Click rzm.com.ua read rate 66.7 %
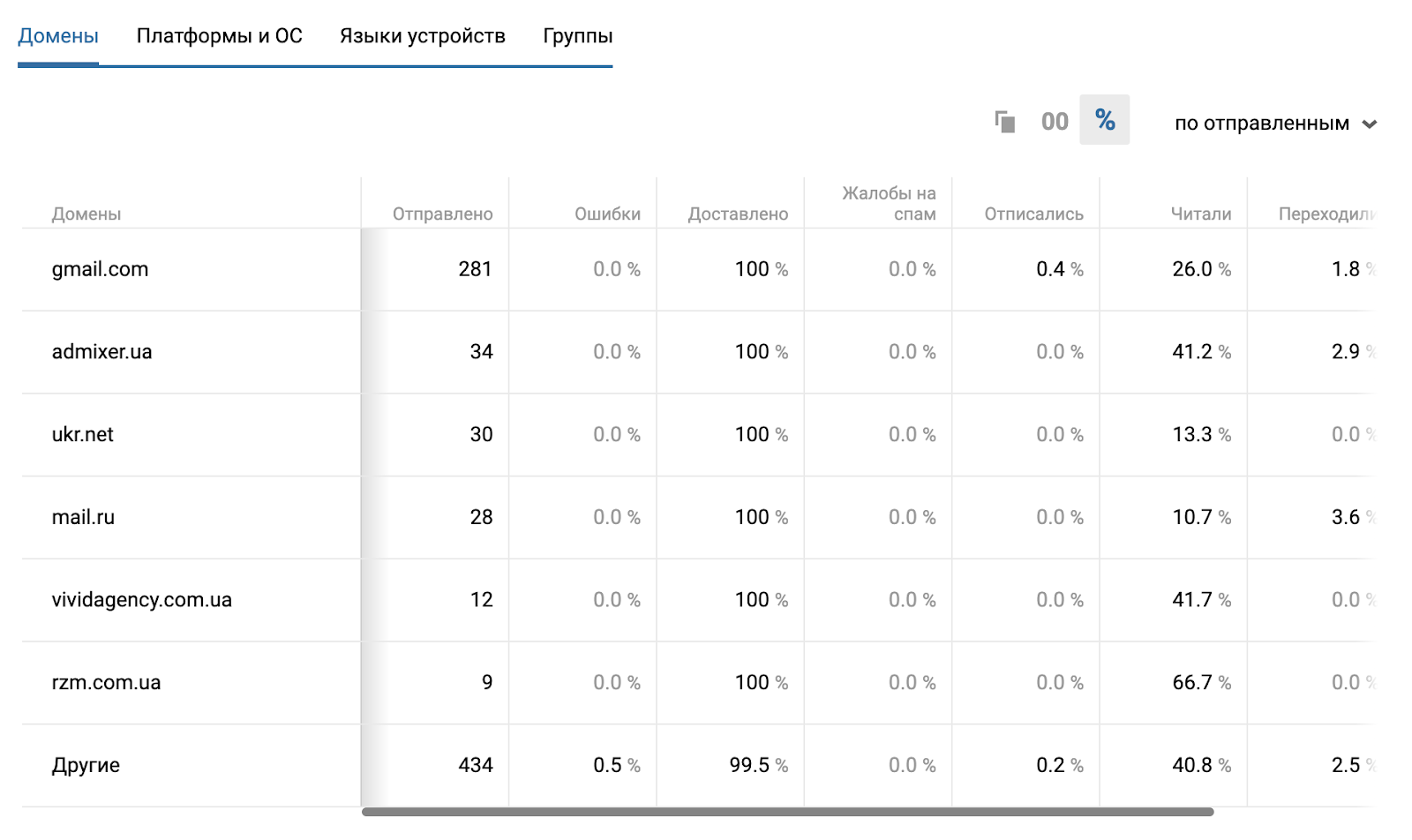Viewport: 1412px width, 840px height. point(1202,683)
